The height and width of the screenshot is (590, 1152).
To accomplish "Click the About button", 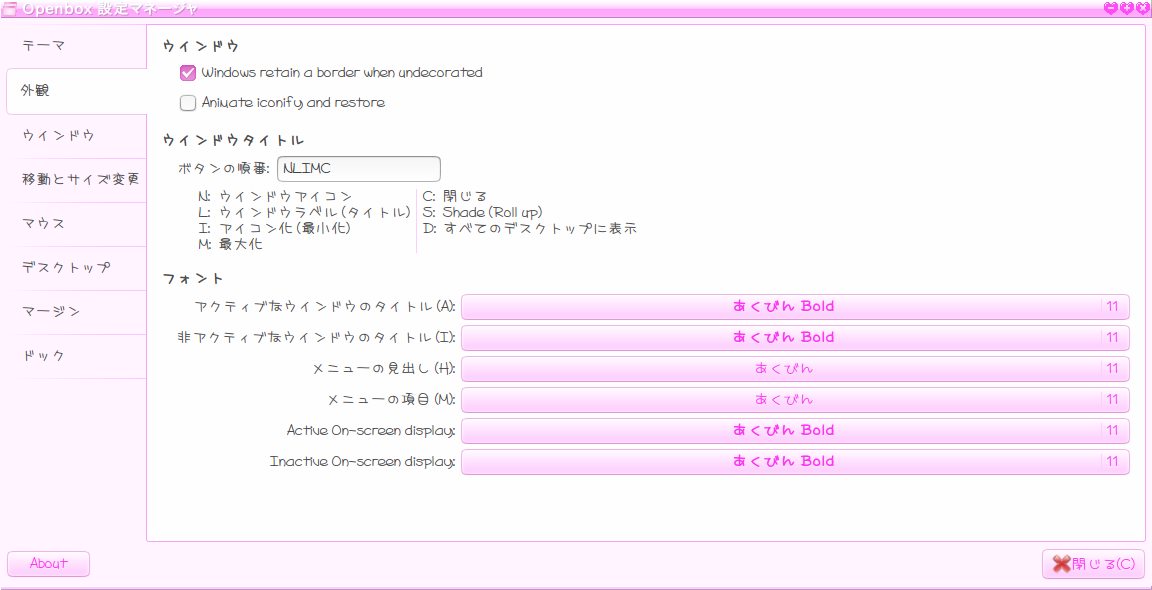I will pos(48,564).
